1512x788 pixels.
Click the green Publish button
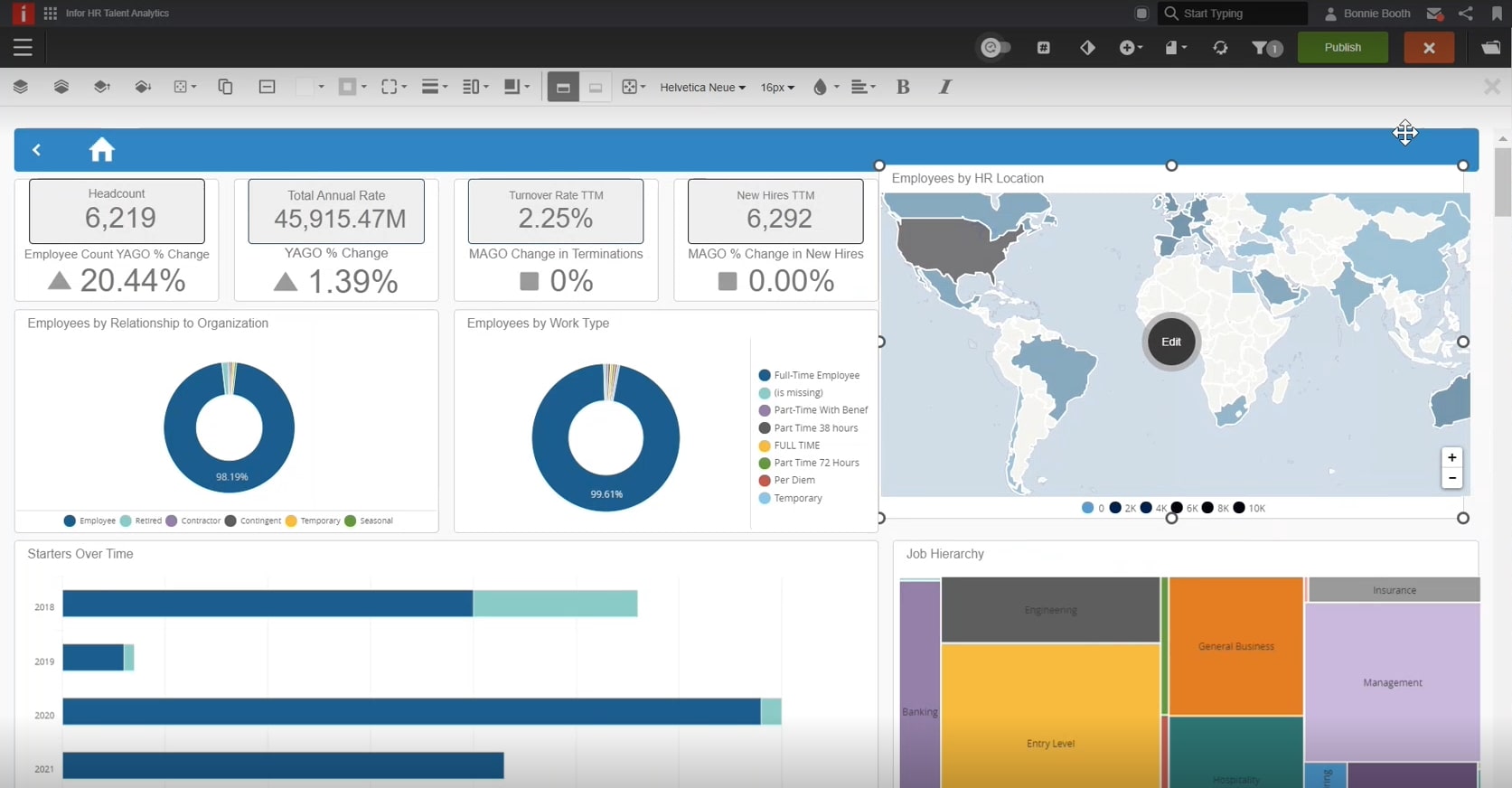click(x=1342, y=48)
